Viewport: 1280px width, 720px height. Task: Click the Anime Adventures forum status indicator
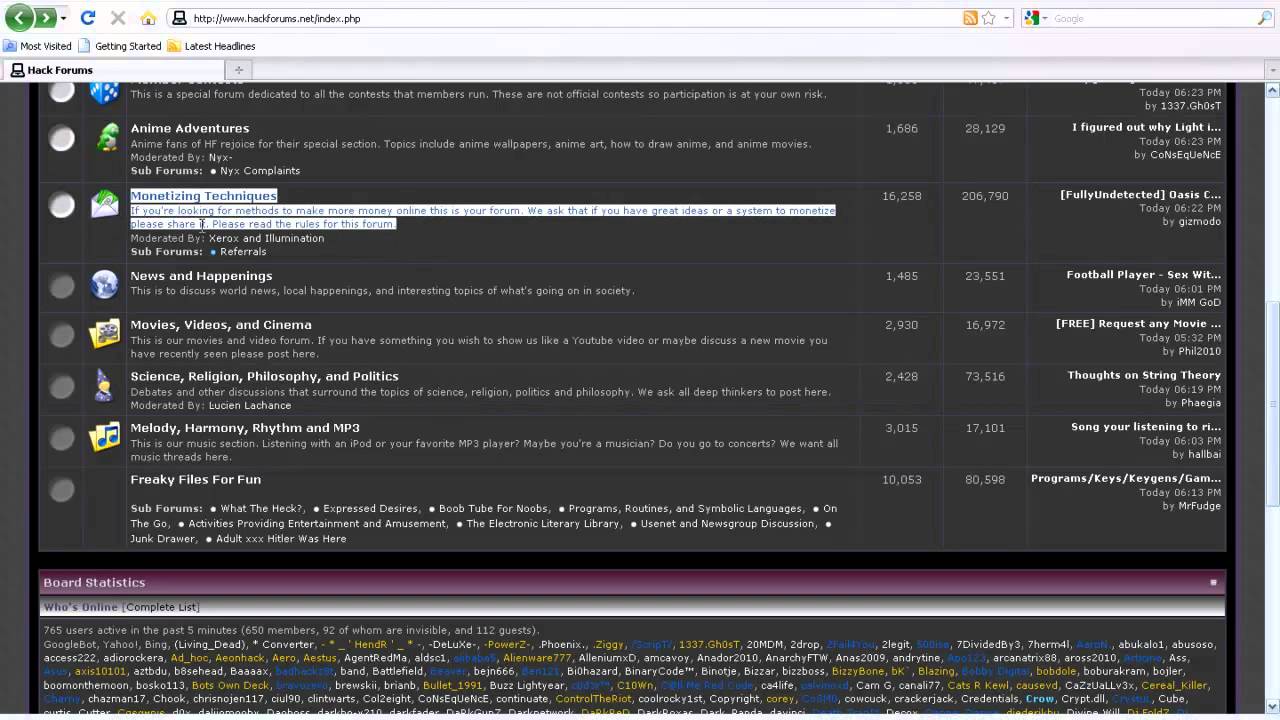pyautogui.click(x=62, y=138)
